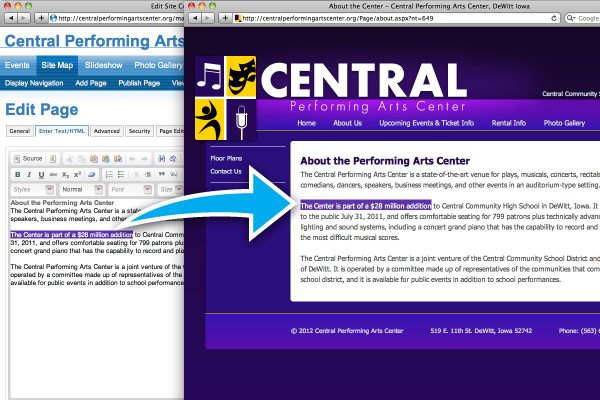The width and height of the screenshot is (600, 400).
Task: Open the Size dropdown
Action: coord(171,189)
